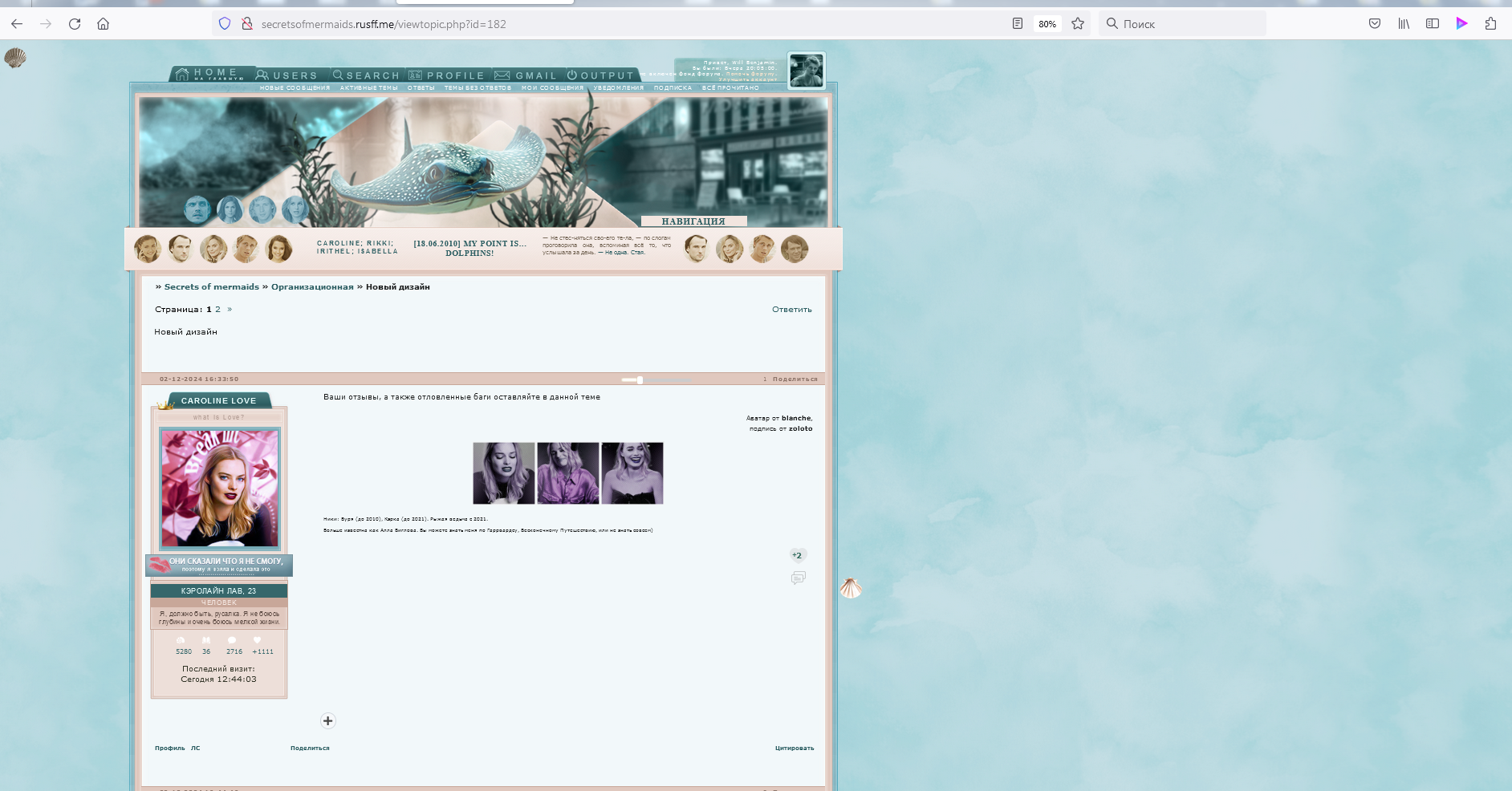The height and width of the screenshot is (791, 1512).
Task: Click the Поиск search field
Action: (x=1182, y=24)
